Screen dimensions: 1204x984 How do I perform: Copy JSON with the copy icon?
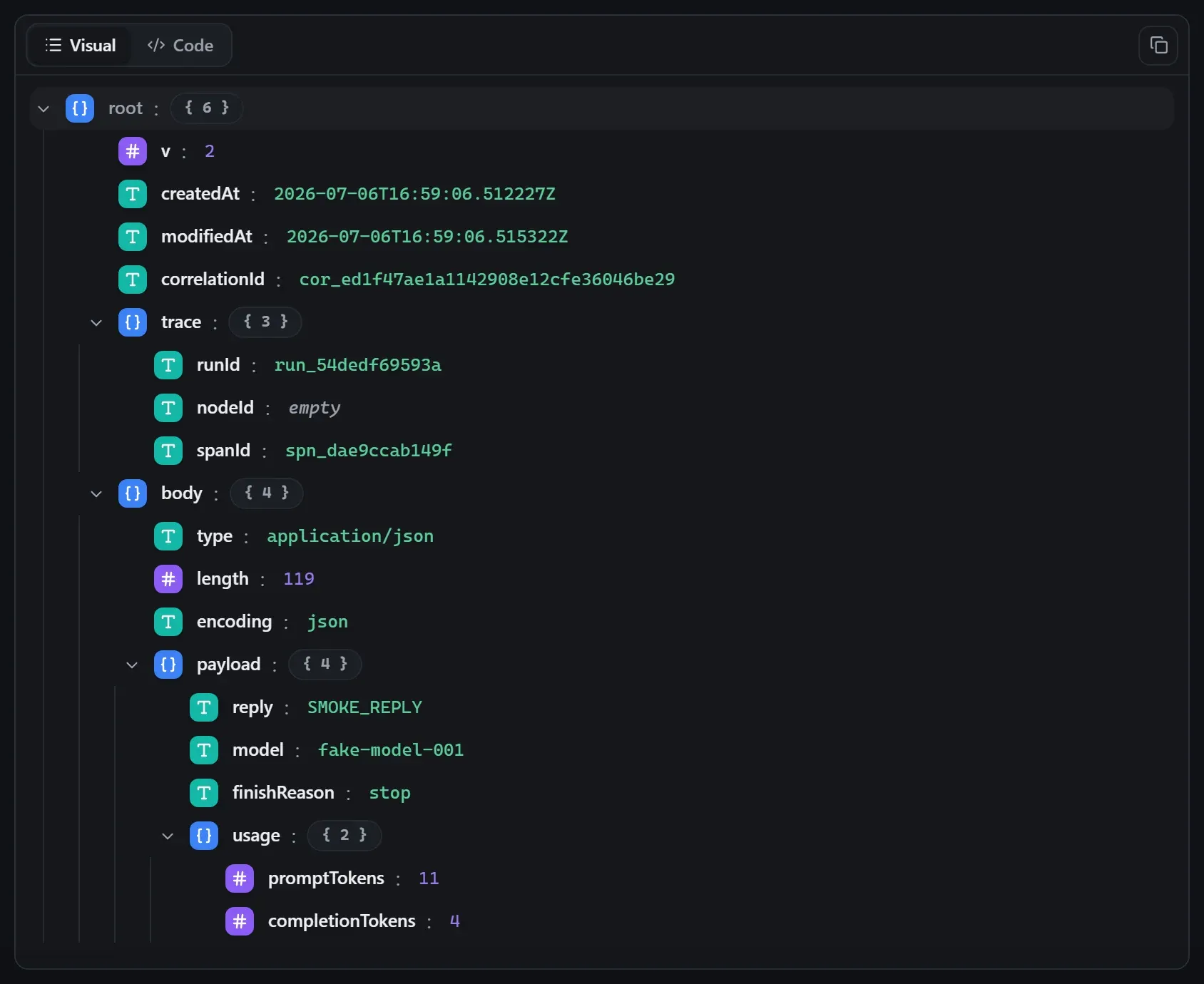tap(1158, 46)
